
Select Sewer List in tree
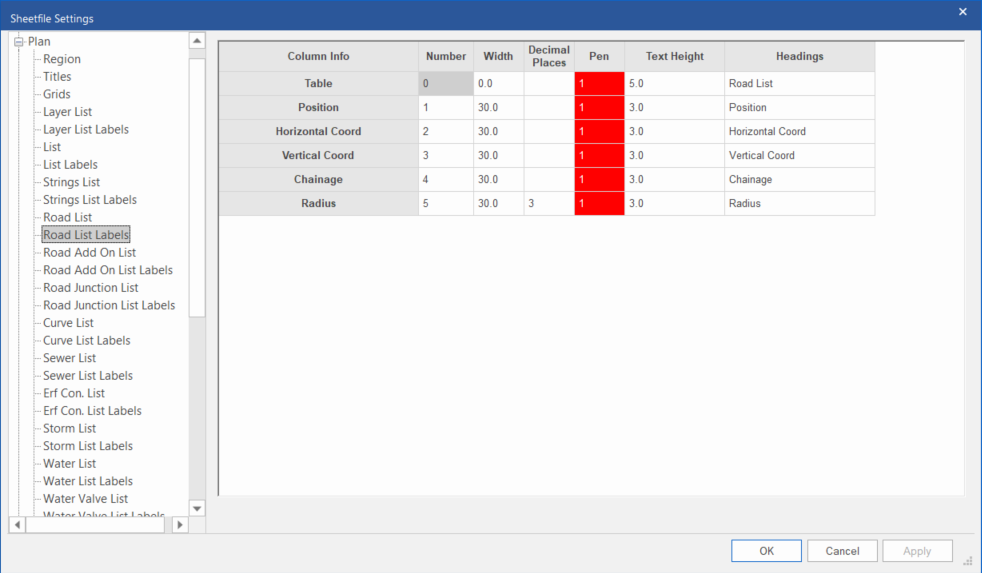point(69,358)
